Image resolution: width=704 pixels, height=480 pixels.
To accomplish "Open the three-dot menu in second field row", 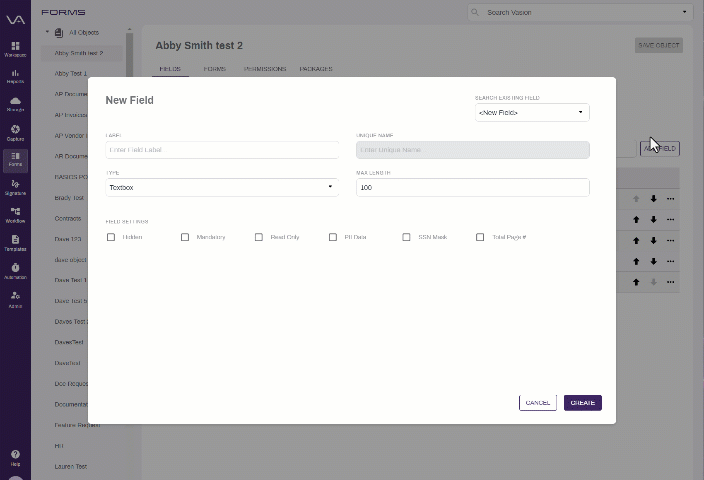I will pyautogui.click(x=670, y=220).
